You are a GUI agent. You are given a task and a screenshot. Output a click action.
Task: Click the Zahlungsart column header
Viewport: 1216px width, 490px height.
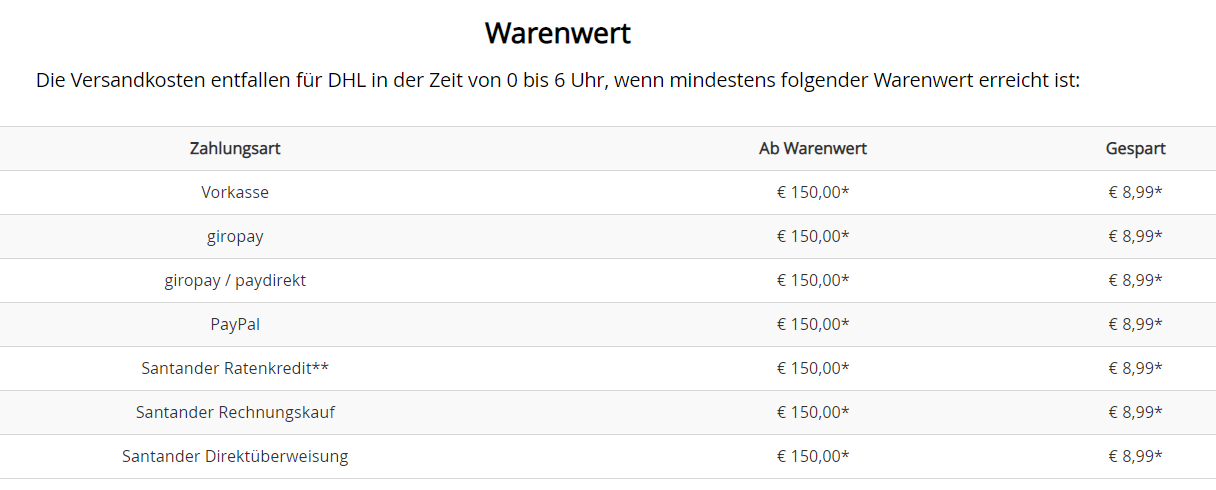tap(235, 148)
